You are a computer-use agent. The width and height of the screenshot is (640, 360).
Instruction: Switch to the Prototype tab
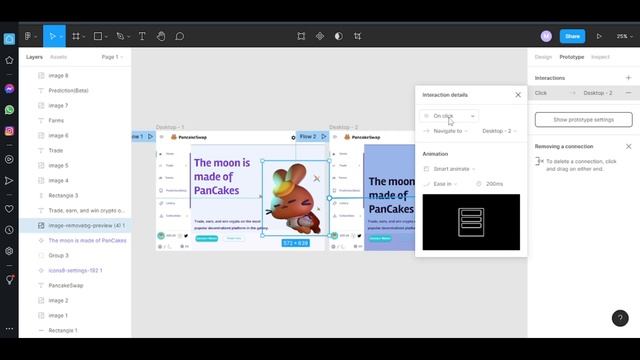pyautogui.click(x=571, y=57)
